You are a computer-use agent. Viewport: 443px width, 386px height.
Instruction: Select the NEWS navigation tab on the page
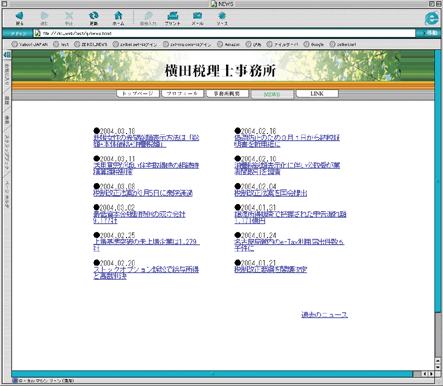pyautogui.click(x=272, y=95)
